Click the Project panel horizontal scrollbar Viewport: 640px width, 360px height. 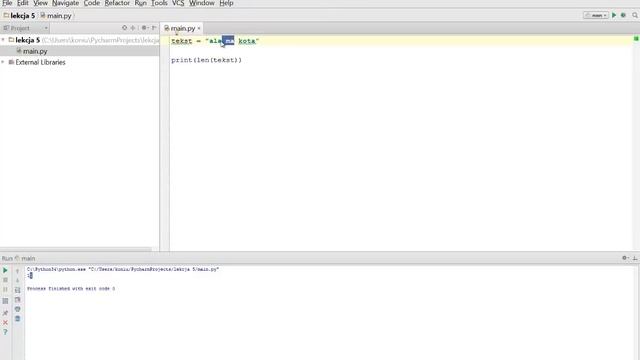[76, 249]
